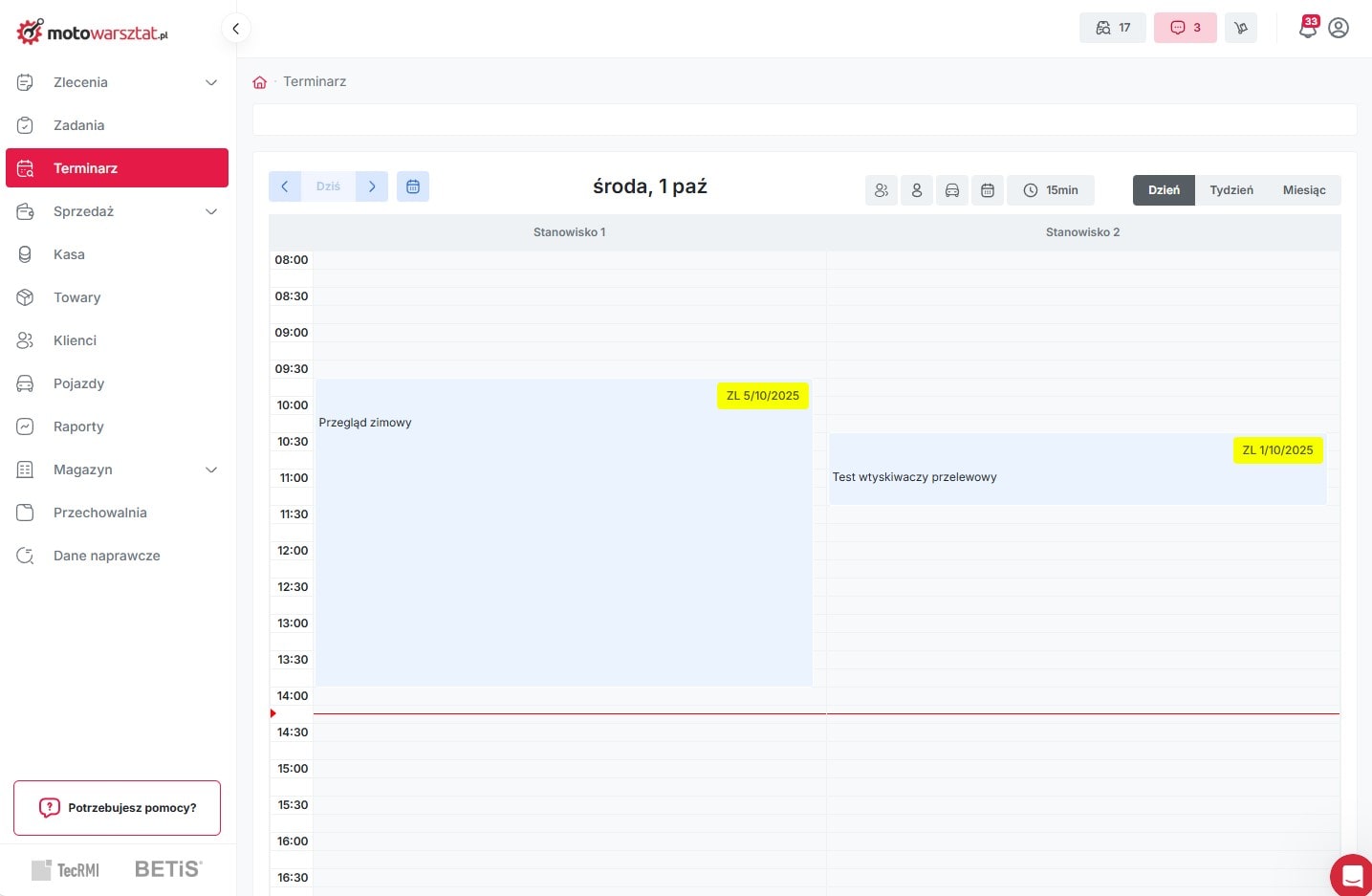Go to the next day arrow
1372x896 pixels.
(372, 186)
